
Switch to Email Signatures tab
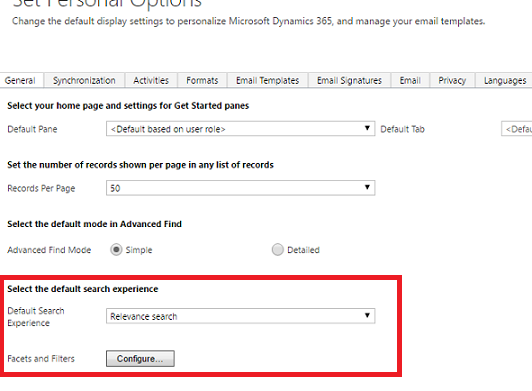coord(349,80)
